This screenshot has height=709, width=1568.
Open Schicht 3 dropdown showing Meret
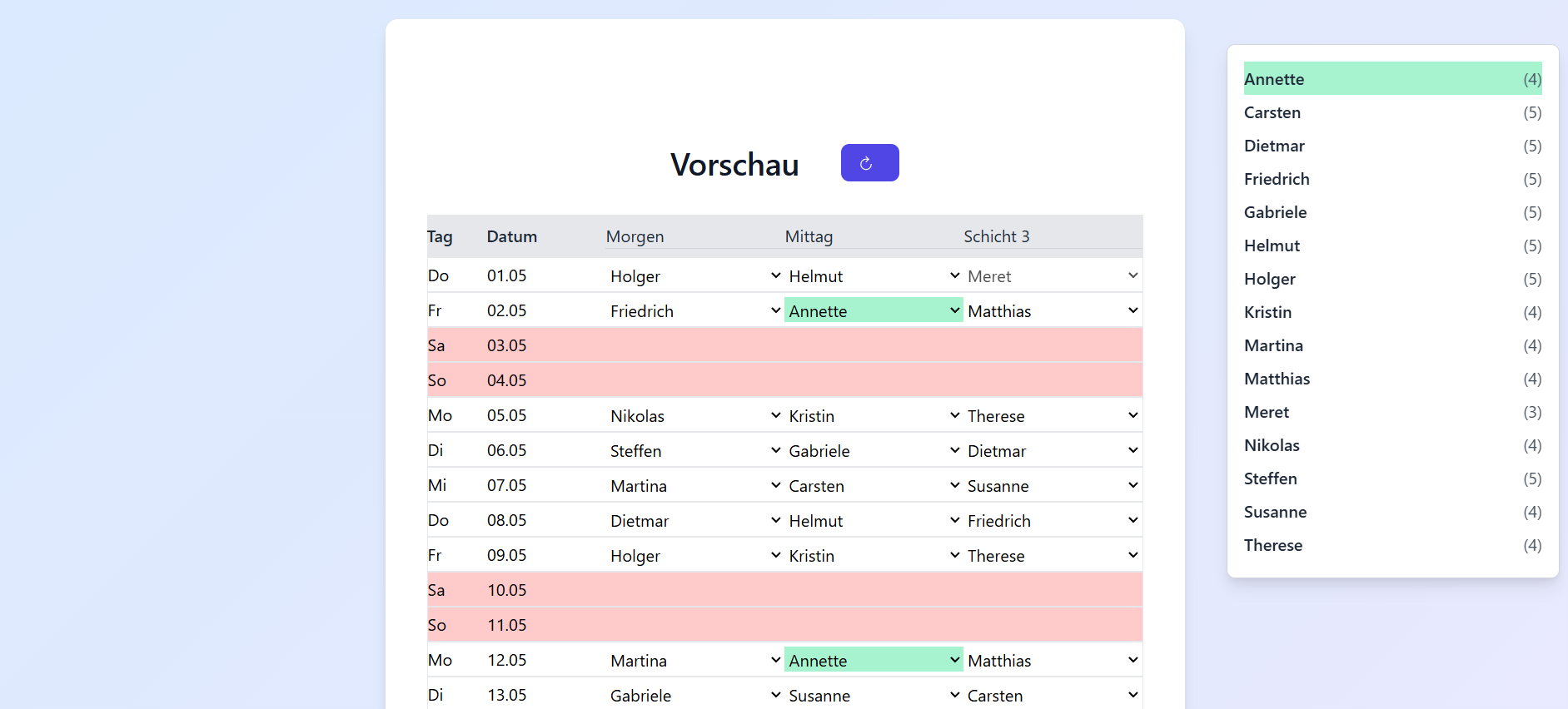(x=1052, y=276)
